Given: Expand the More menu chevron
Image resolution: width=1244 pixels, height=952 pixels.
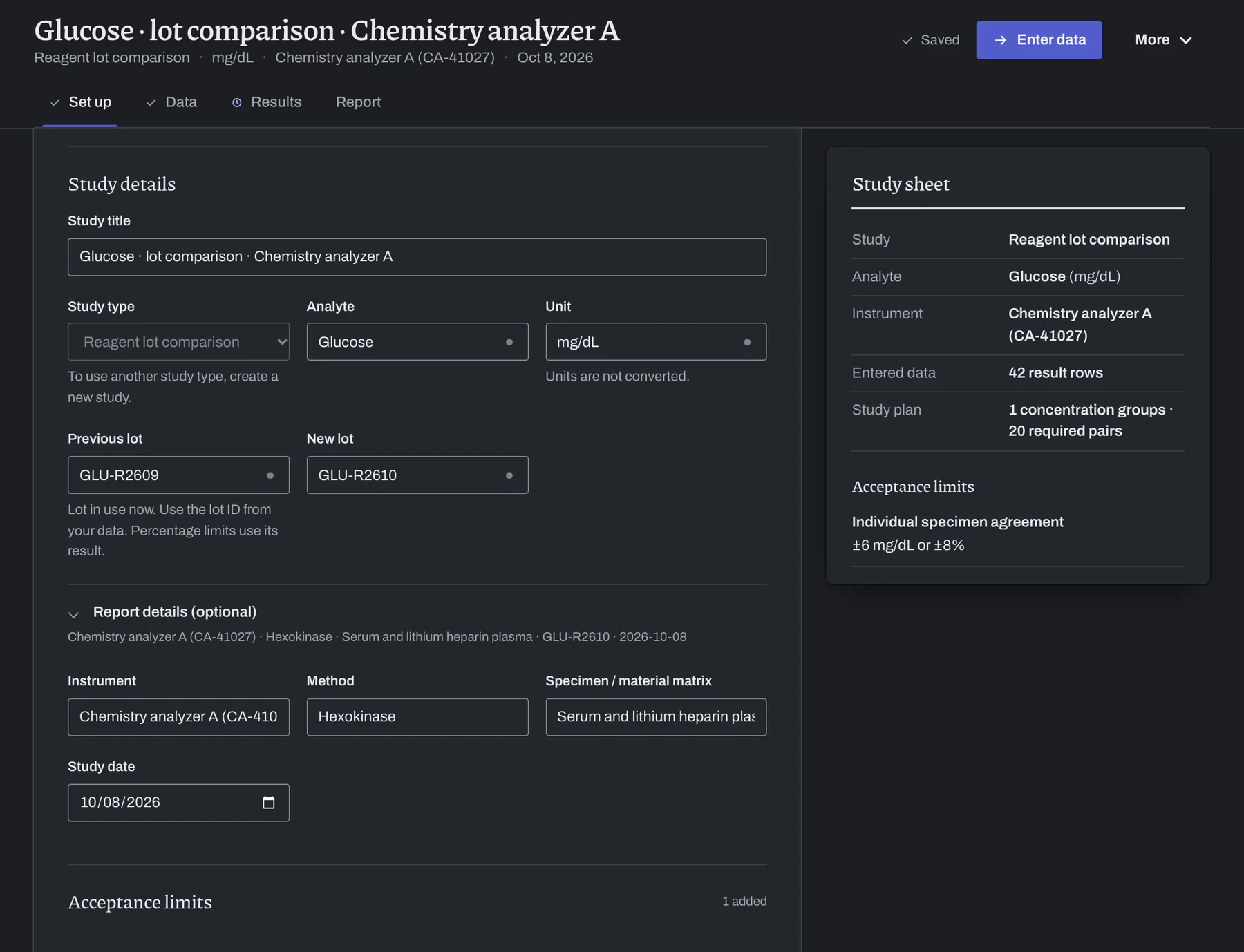Looking at the screenshot, I should [1186, 40].
